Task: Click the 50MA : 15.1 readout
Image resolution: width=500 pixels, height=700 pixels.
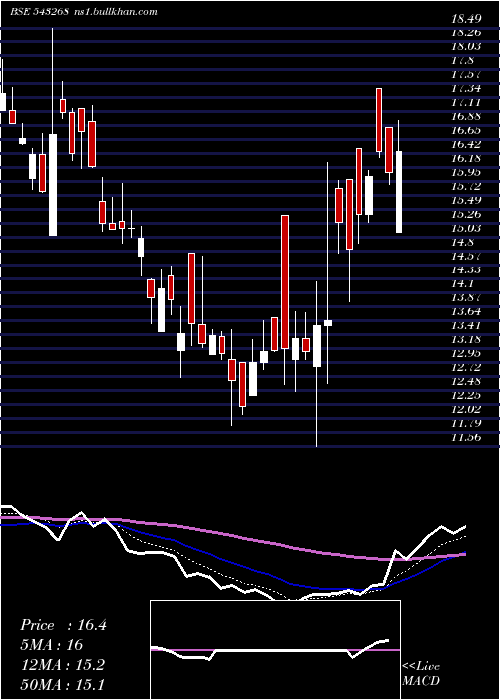Action: click(62, 685)
